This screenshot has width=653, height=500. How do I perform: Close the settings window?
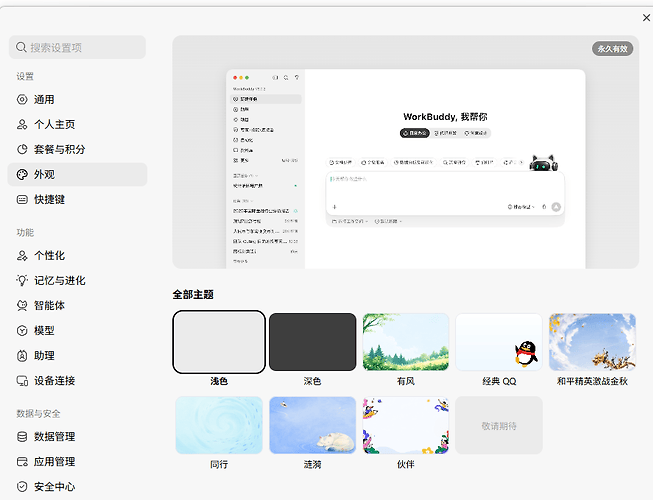click(x=646, y=17)
